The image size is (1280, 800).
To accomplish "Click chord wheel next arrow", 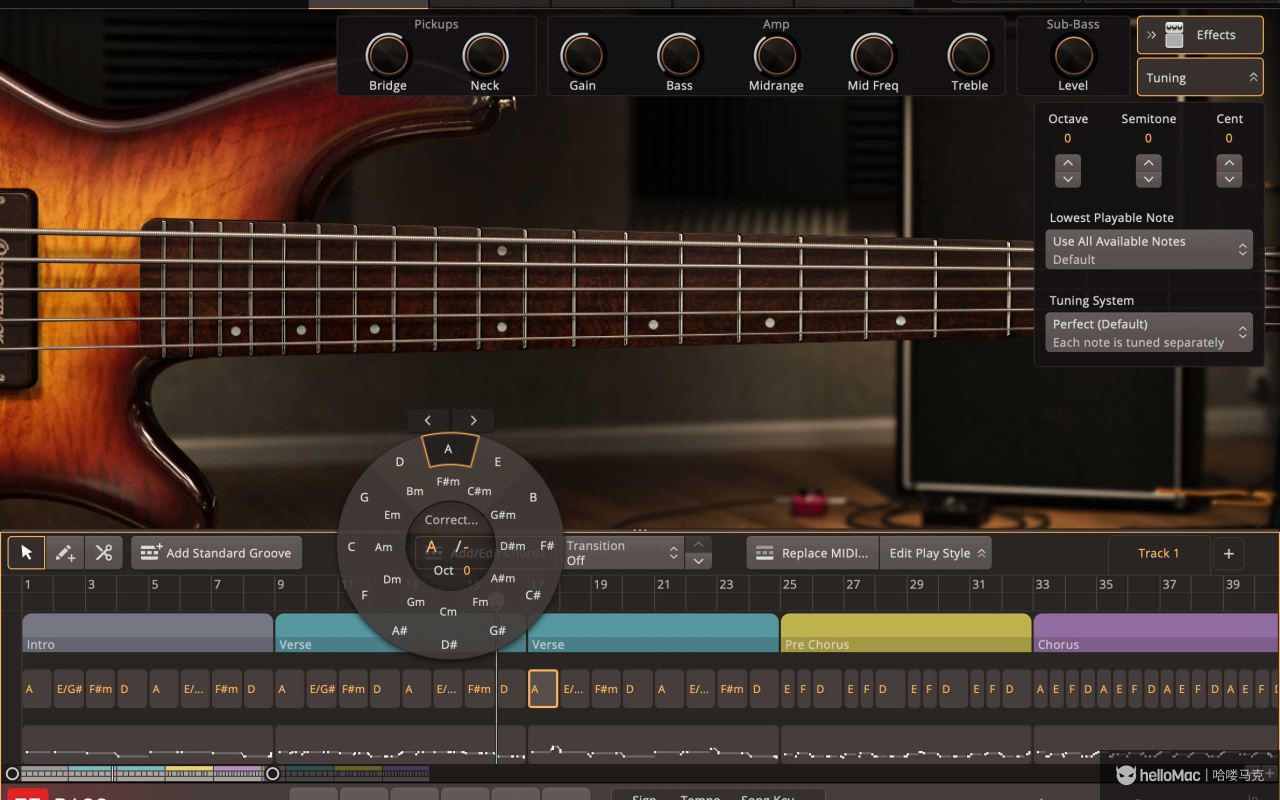I will (473, 421).
